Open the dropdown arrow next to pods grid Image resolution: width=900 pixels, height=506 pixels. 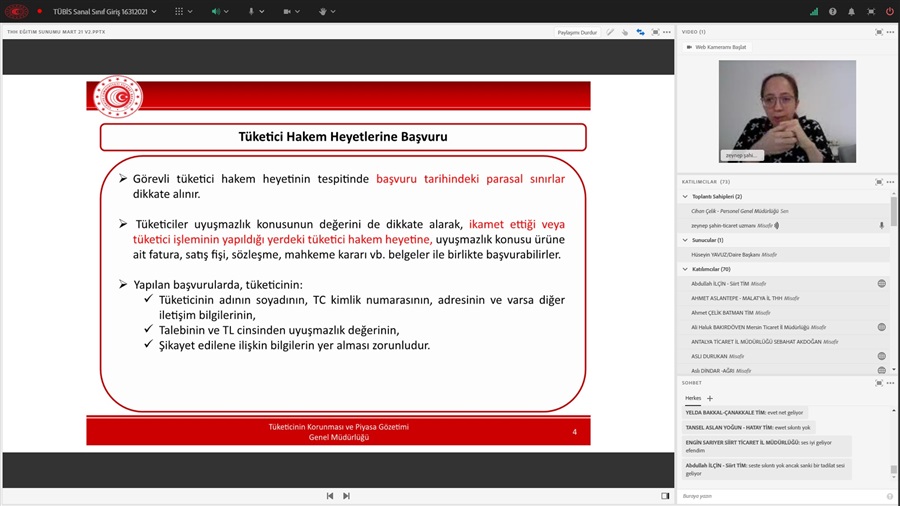190,11
